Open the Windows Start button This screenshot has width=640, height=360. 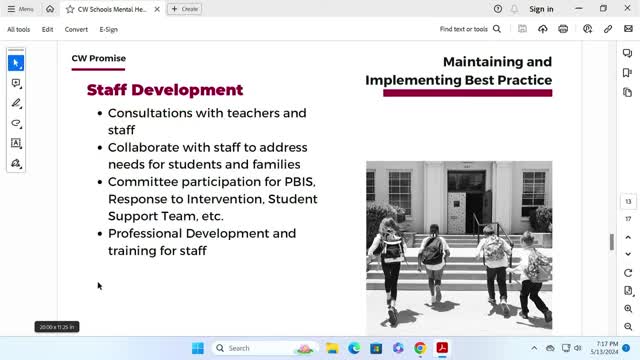click(x=198, y=348)
